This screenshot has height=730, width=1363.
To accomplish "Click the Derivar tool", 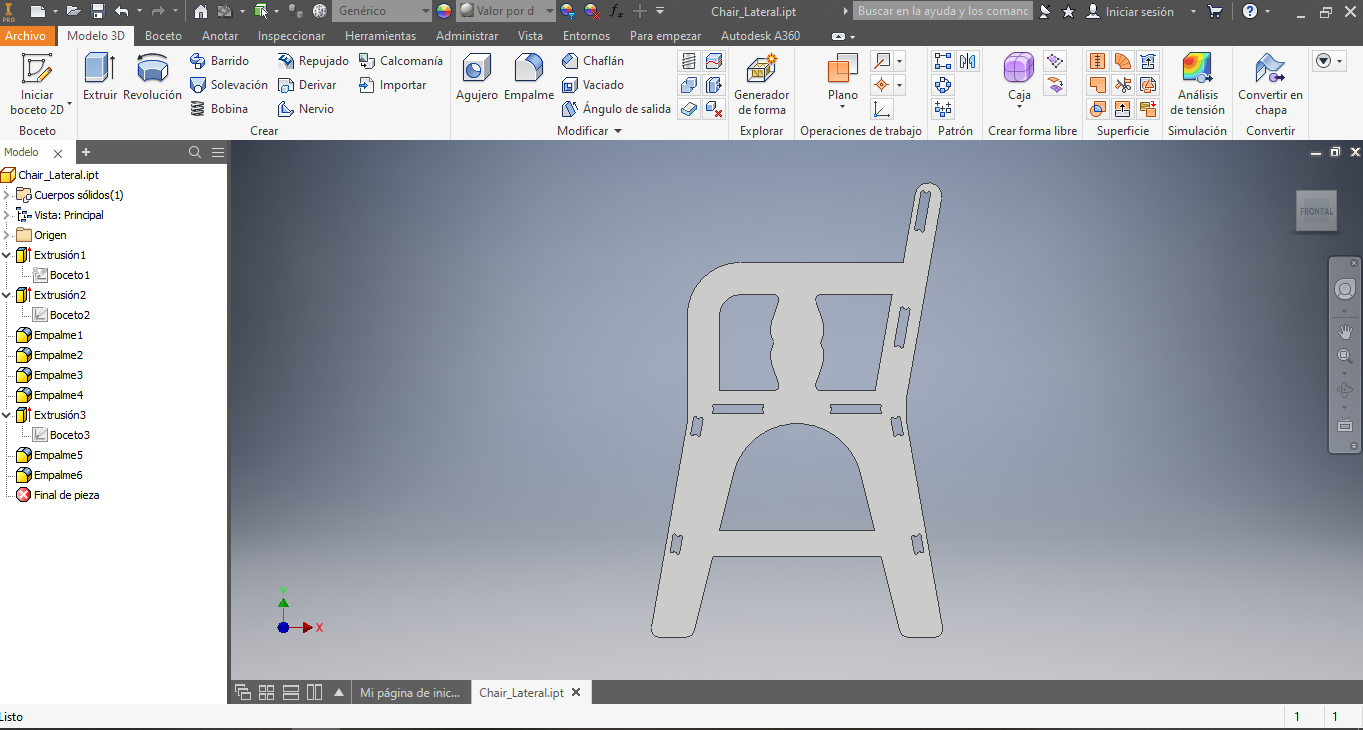I will tap(307, 85).
